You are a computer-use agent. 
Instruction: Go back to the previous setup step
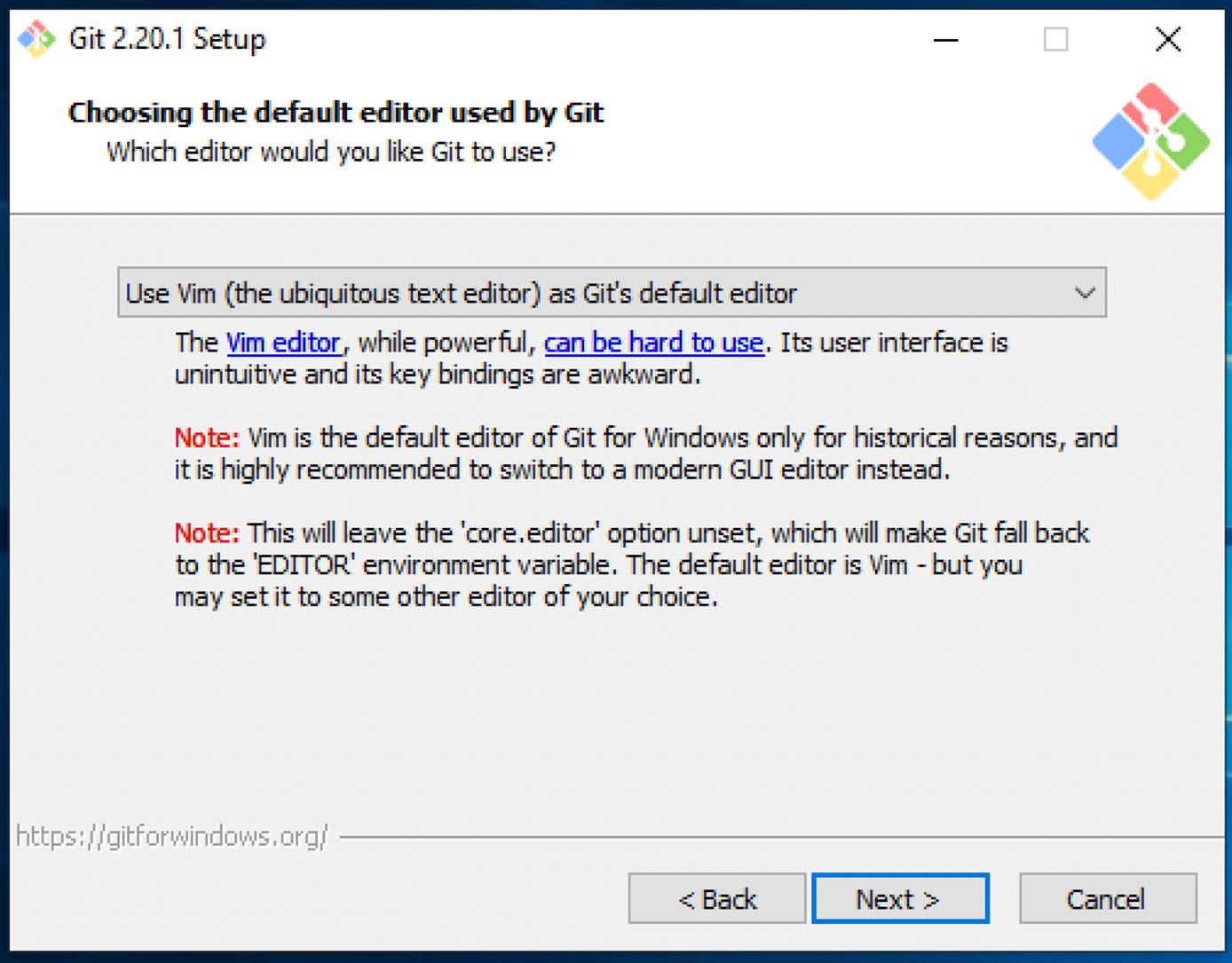(715, 898)
